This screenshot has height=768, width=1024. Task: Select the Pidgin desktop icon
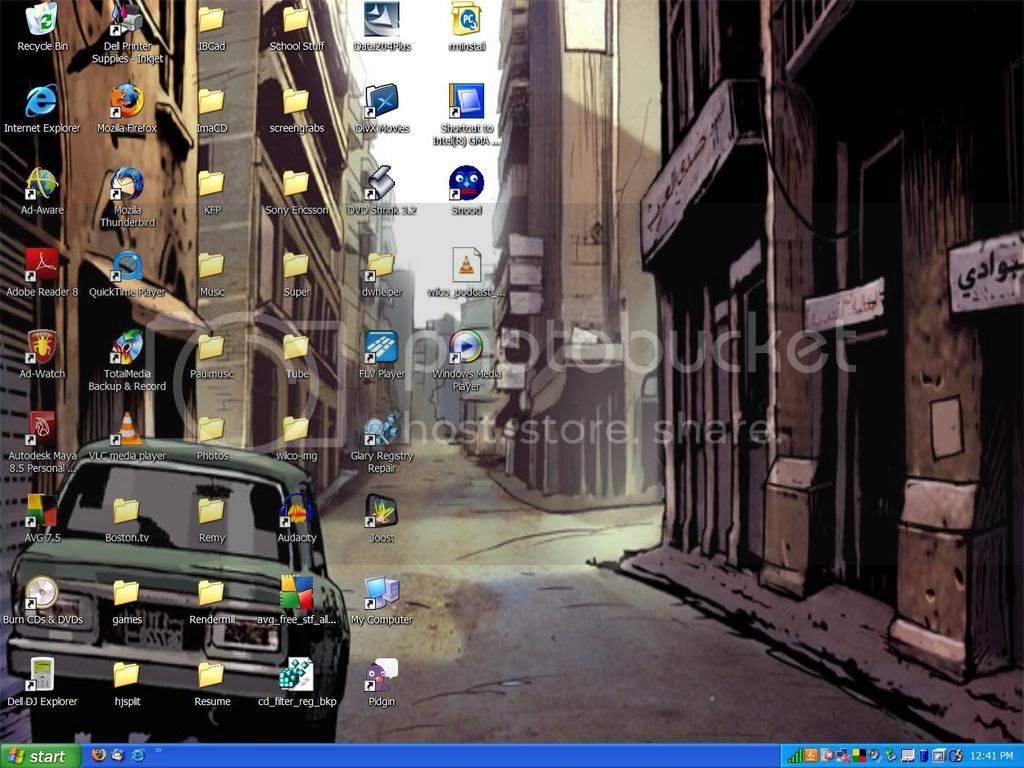381,676
